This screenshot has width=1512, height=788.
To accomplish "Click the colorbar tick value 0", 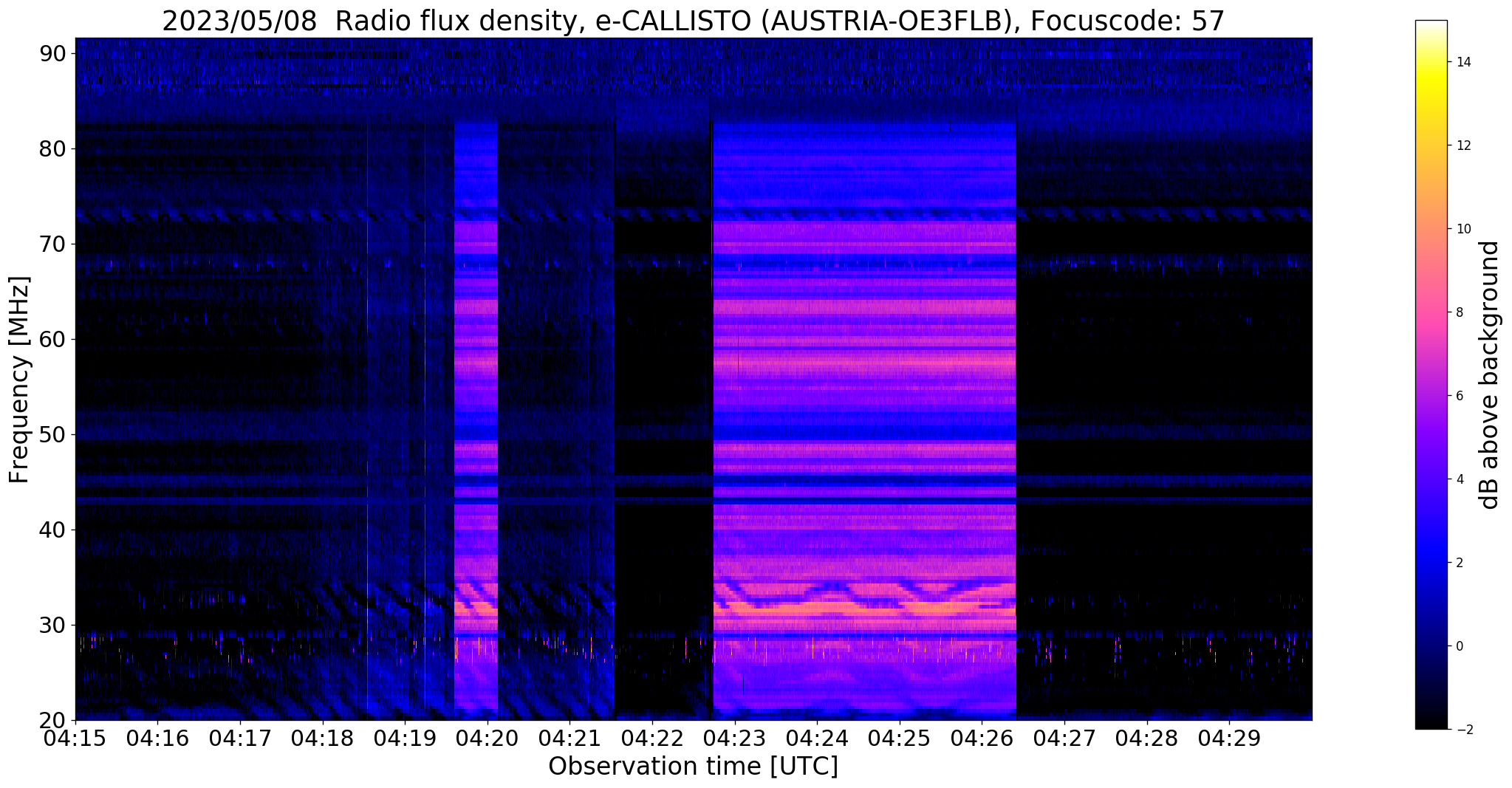I will (1460, 646).
